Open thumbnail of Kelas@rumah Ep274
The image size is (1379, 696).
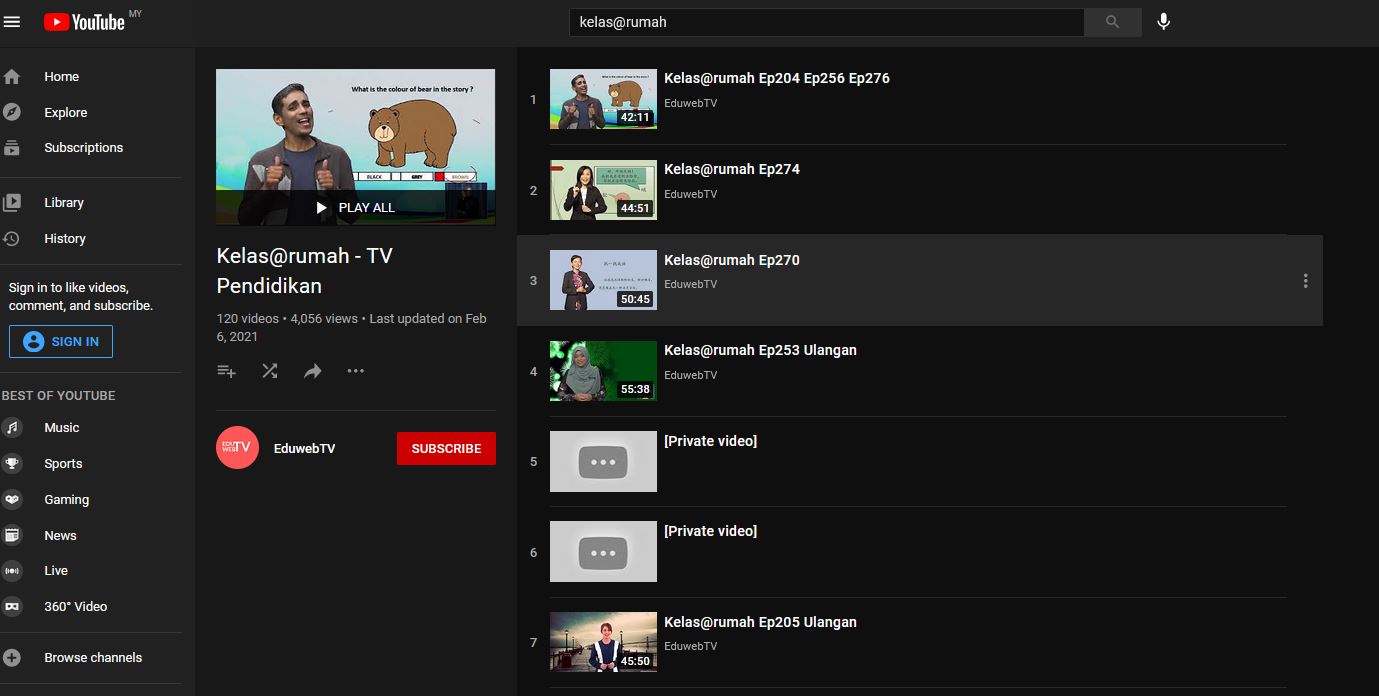pyautogui.click(x=603, y=190)
